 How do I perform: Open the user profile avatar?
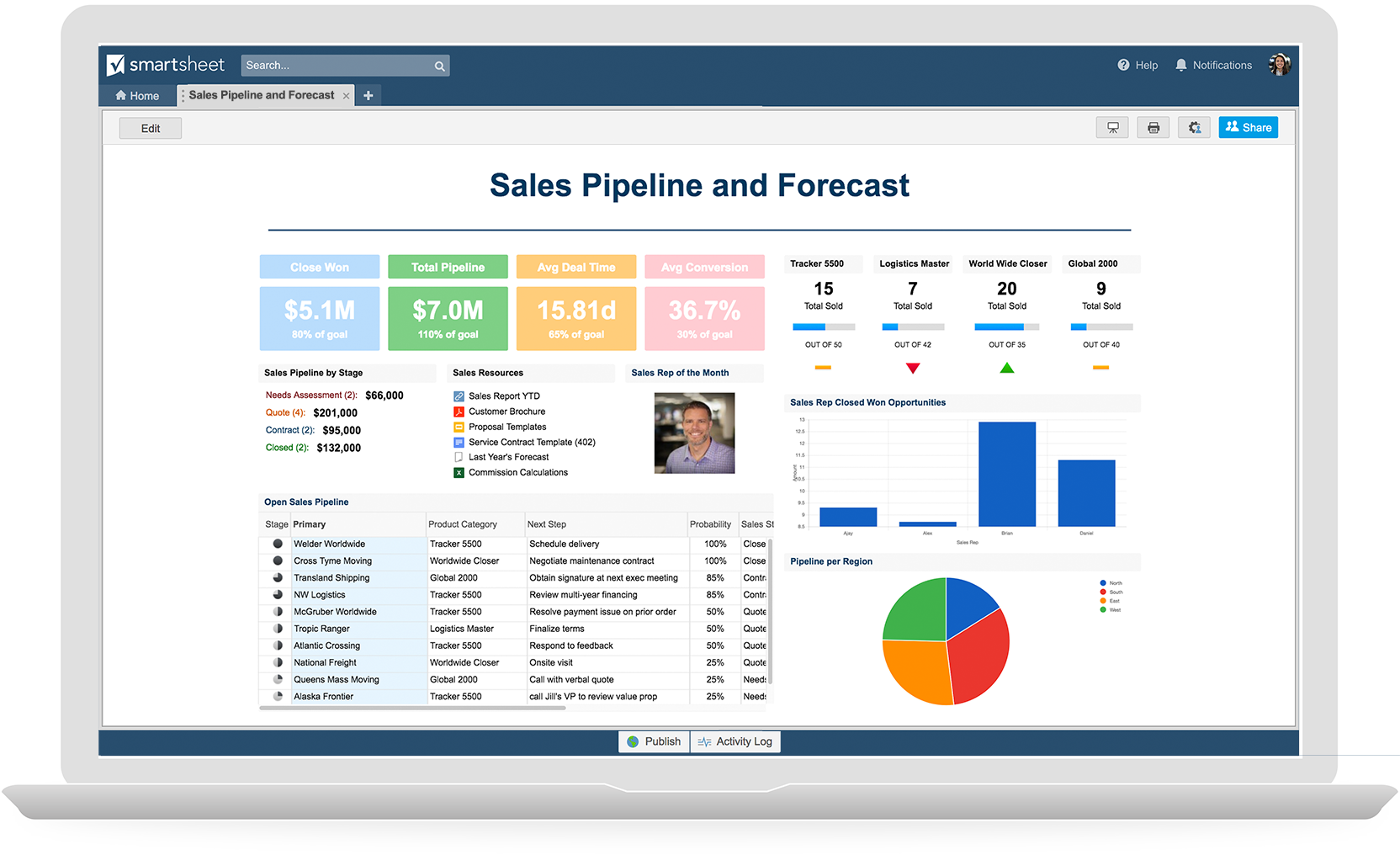pos(1280,64)
